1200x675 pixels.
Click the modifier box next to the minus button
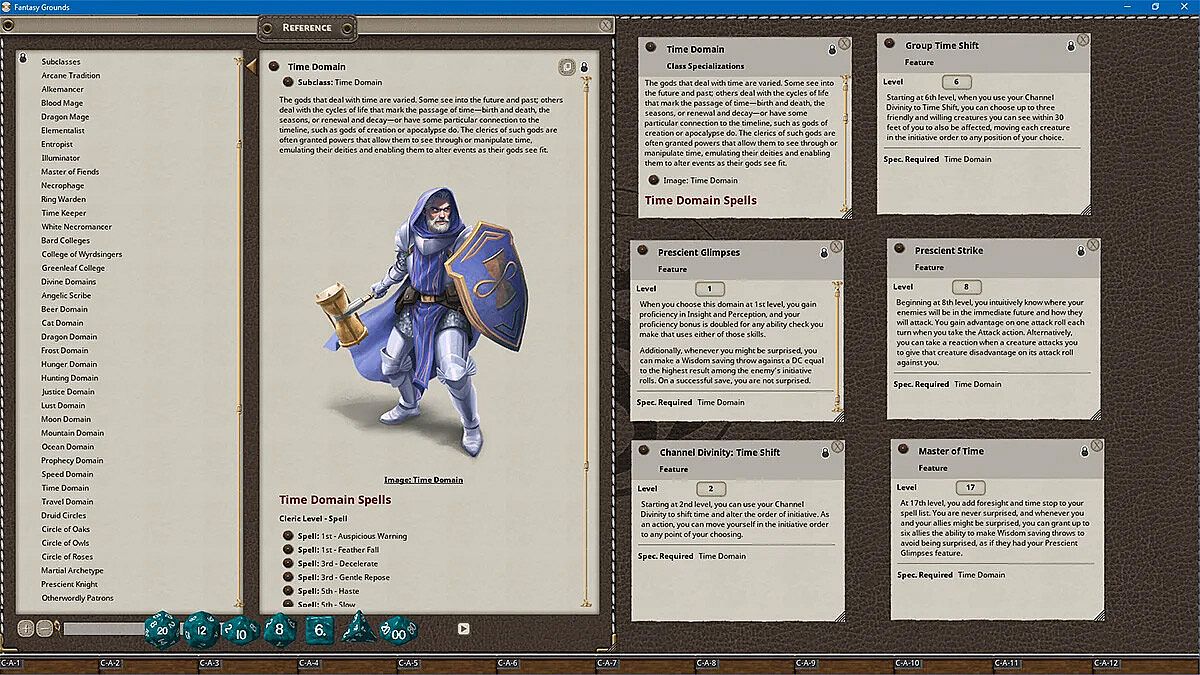coord(104,629)
